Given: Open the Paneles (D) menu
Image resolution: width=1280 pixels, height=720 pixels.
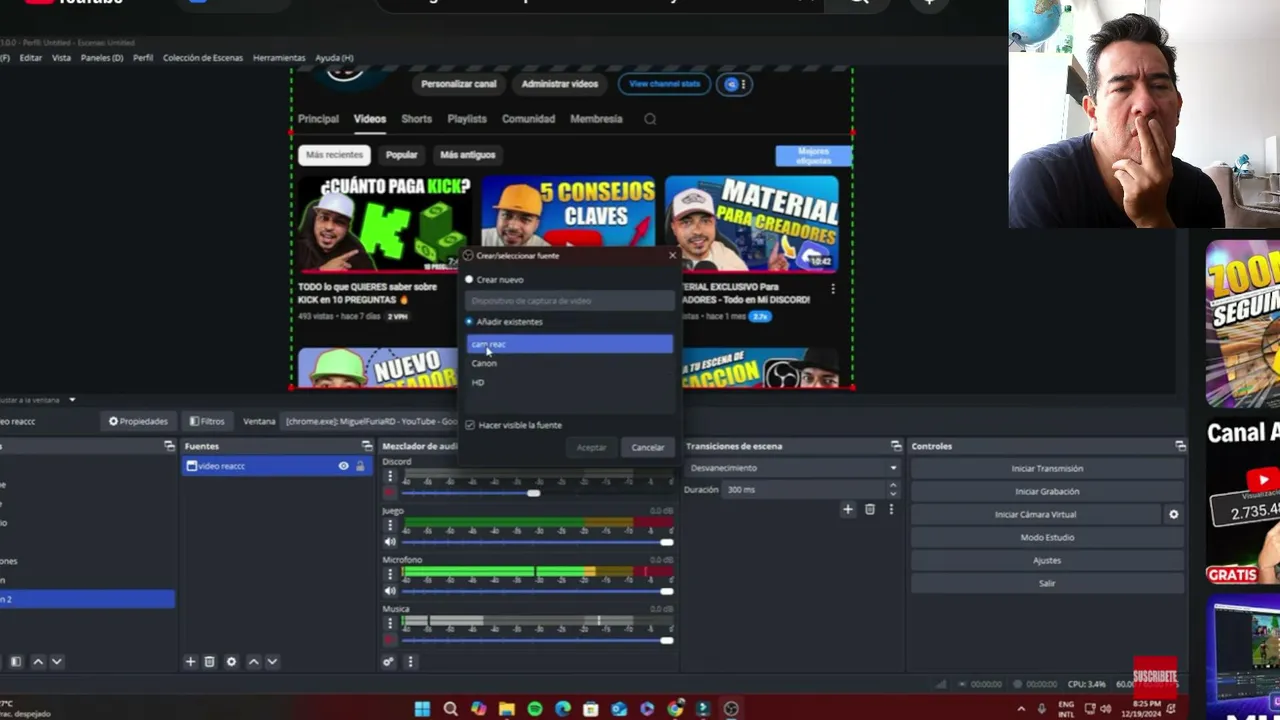Looking at the screenshot, I should tap(102, 58).
